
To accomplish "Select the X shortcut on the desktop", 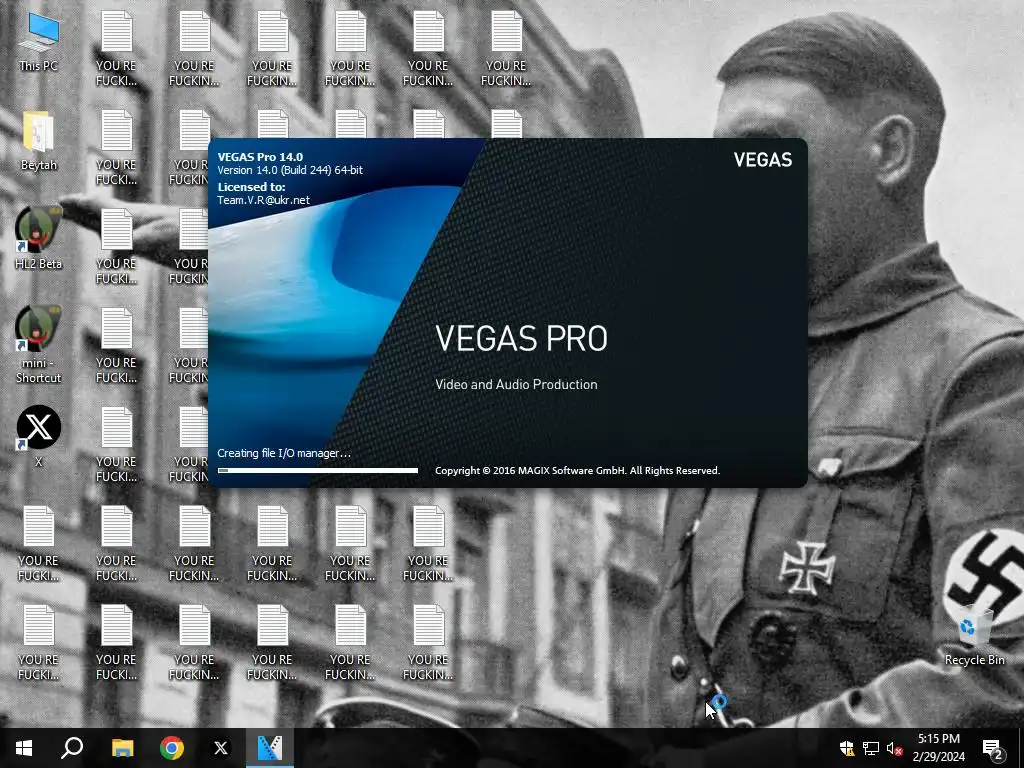I will [x=39, y=436].
